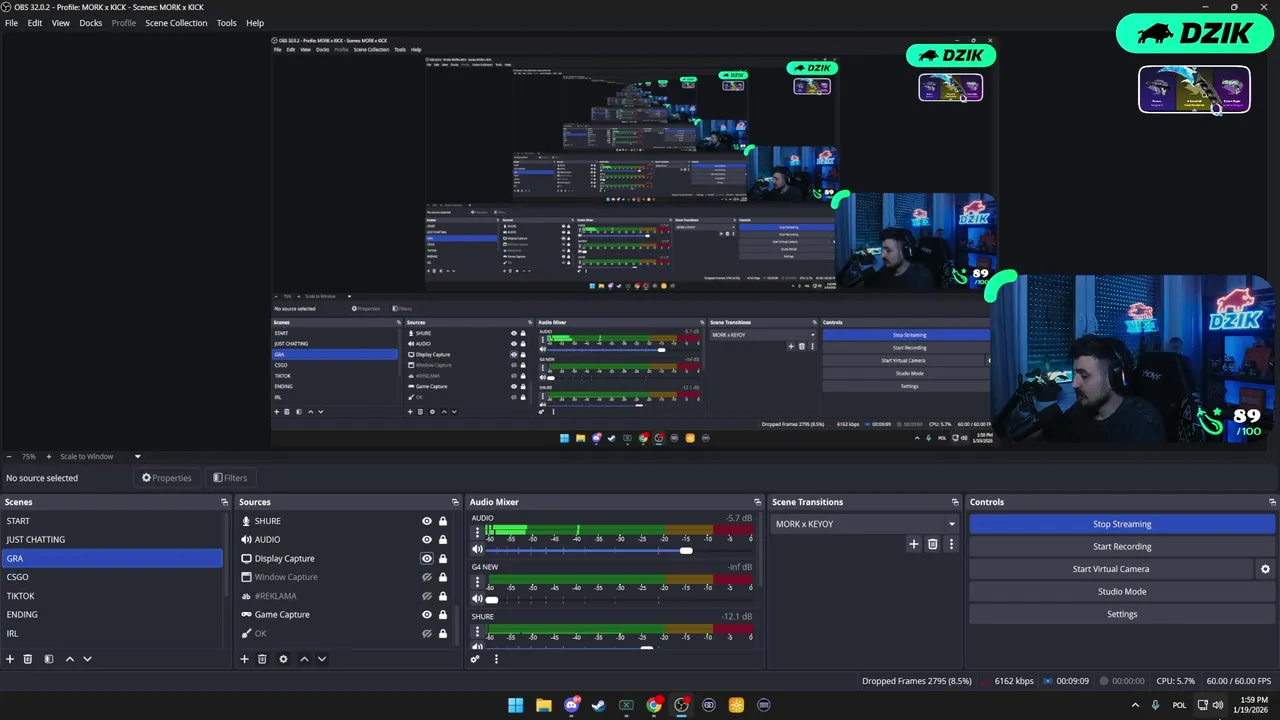Click Start Virtual Camera button

click(x=1111, y=569)
